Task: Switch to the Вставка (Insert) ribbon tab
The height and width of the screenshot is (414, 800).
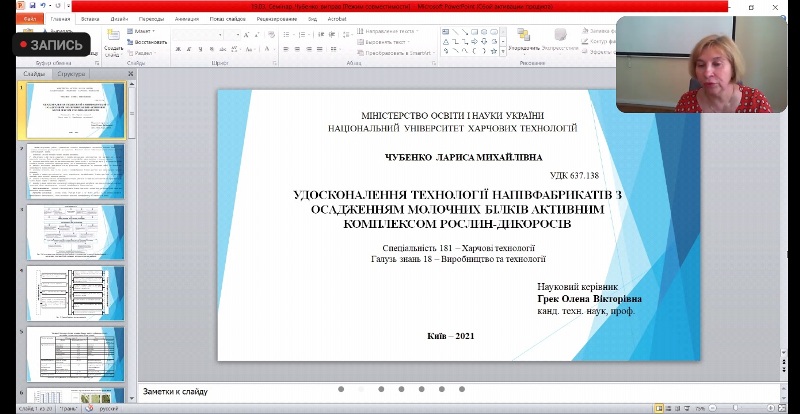Action: 89,18
